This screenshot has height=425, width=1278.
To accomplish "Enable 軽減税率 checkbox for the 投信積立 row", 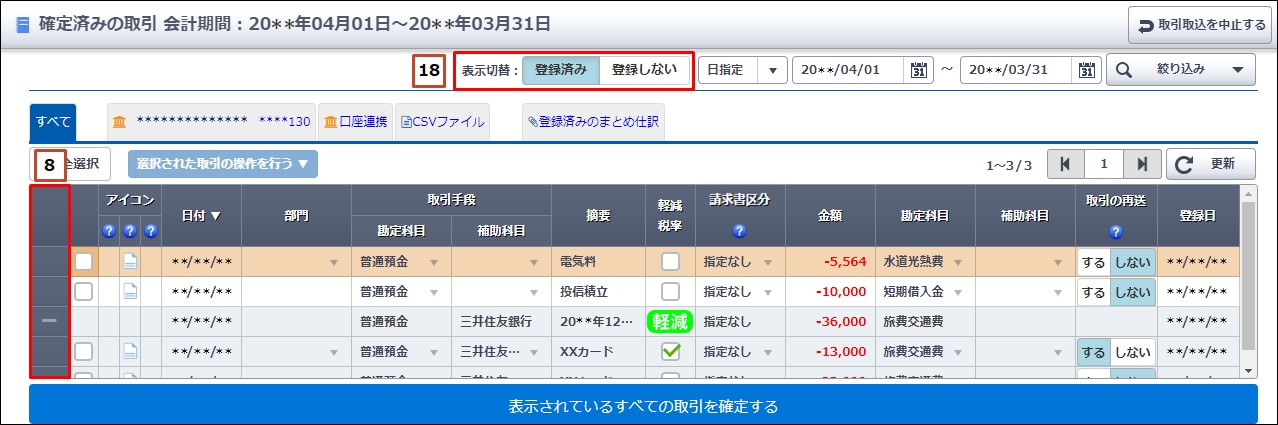I will (670, 292).
